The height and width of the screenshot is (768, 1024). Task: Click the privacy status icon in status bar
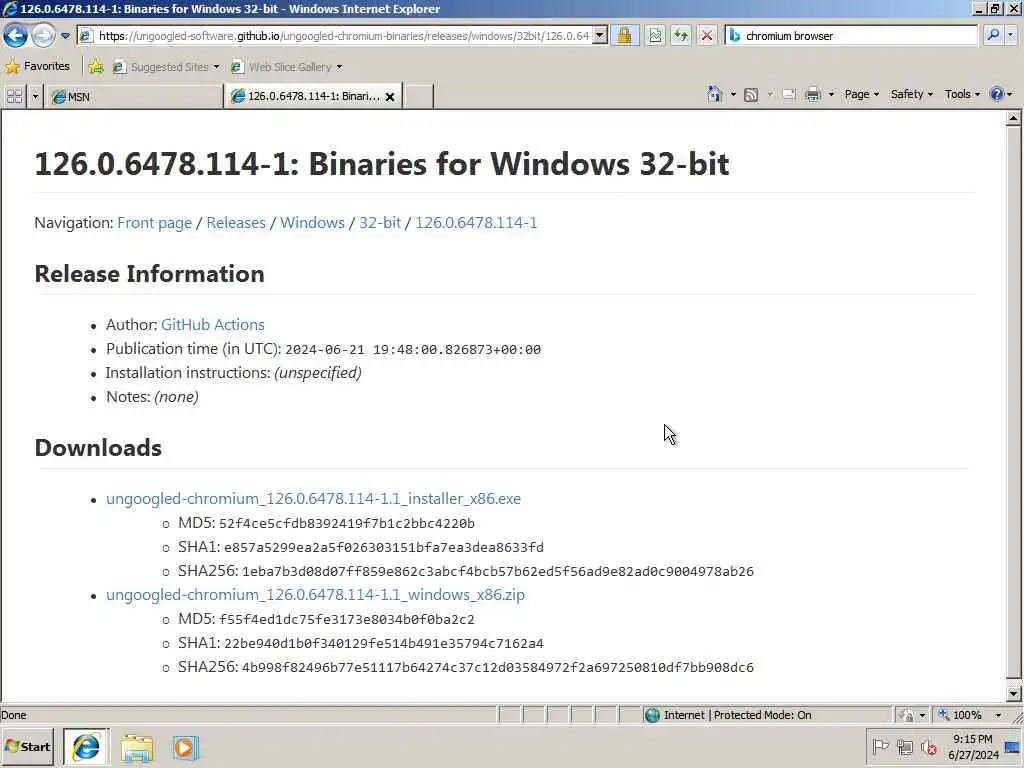coord(906,715)
